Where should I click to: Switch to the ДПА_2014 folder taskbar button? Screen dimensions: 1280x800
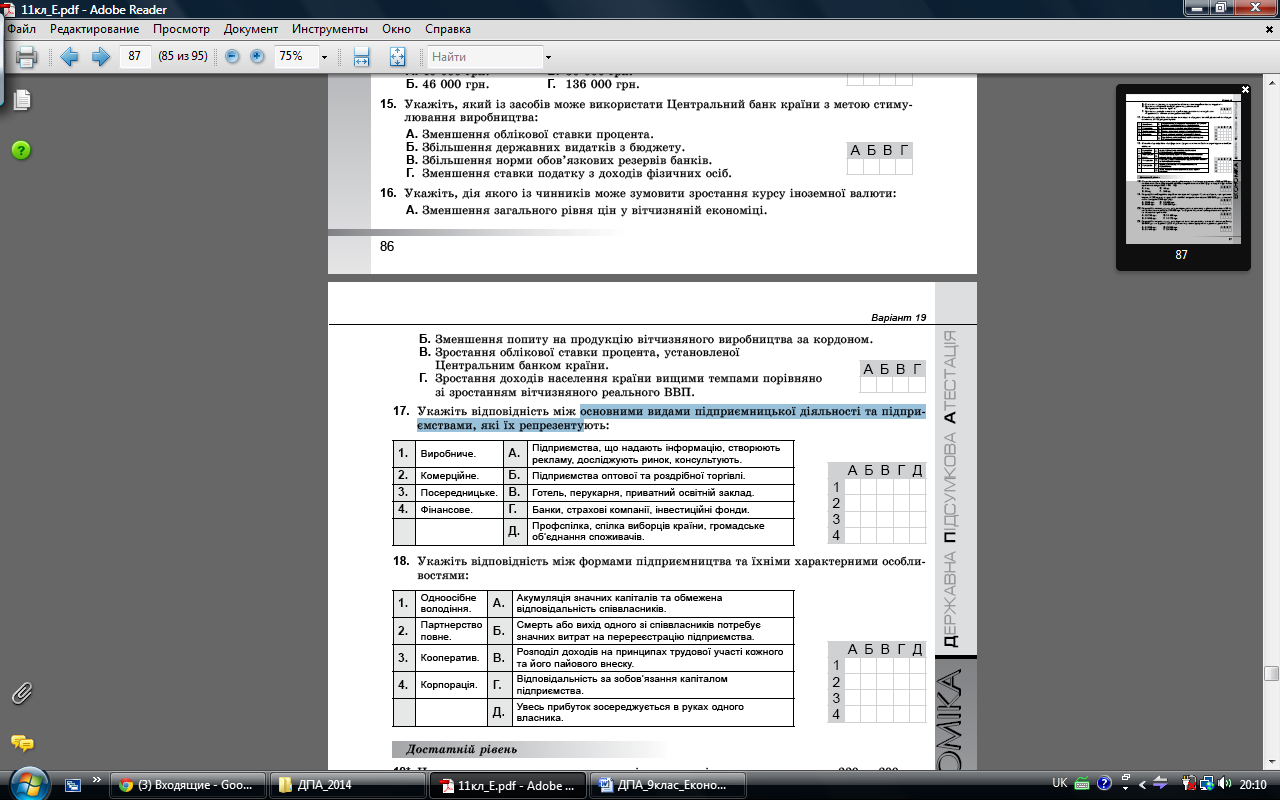[x=347, y=785]
